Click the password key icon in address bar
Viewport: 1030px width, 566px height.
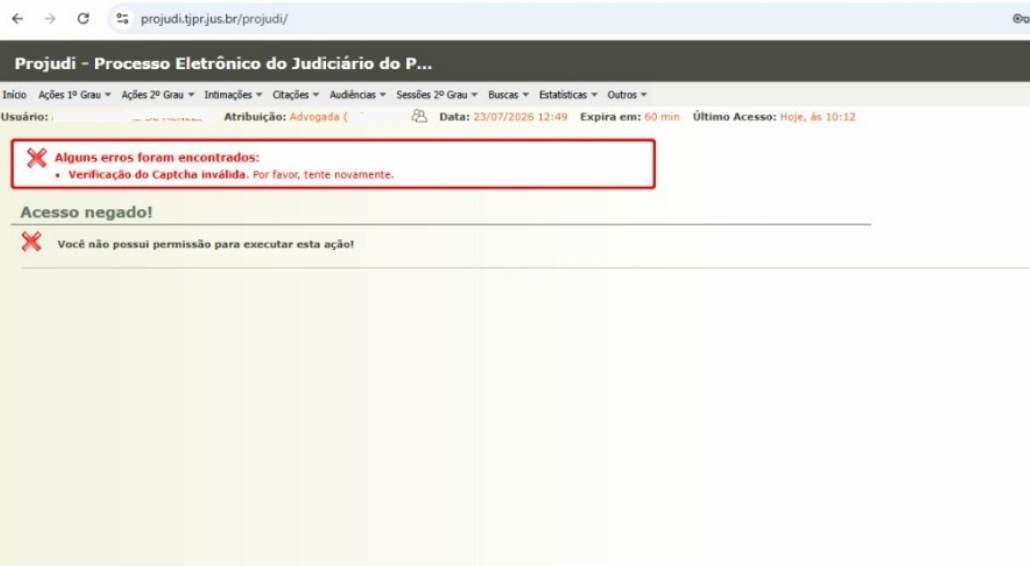pyautogui.click(x=1020, y=19)
